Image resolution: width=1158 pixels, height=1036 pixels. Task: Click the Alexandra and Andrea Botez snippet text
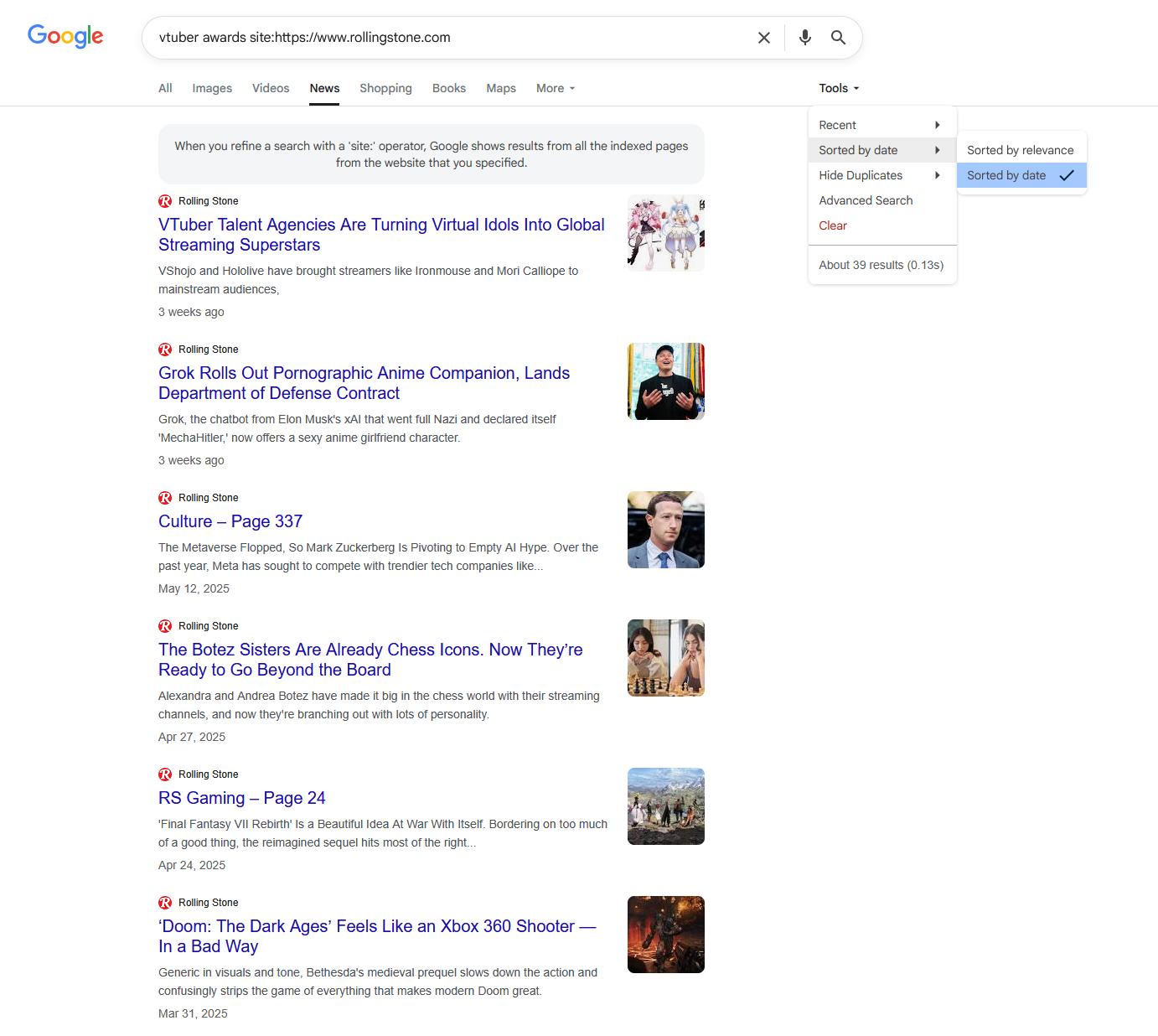[380, 705]
